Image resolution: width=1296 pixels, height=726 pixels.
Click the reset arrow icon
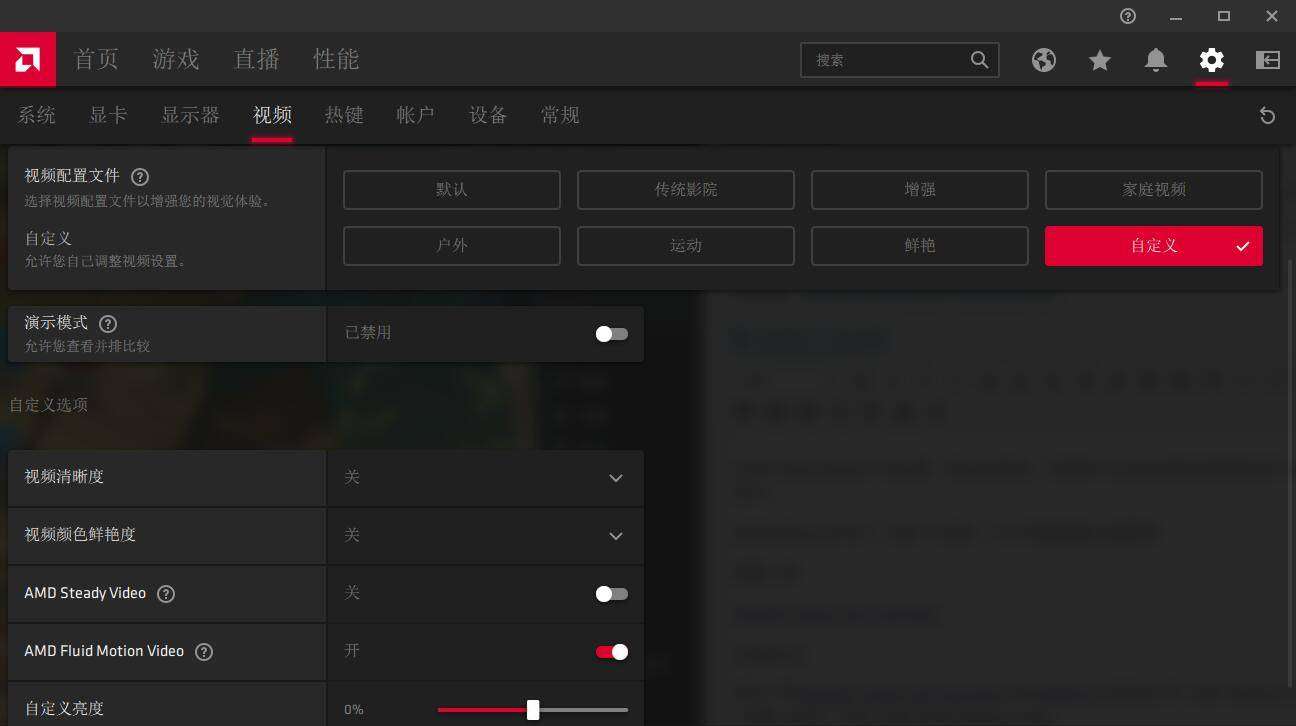coord(1267,116)
